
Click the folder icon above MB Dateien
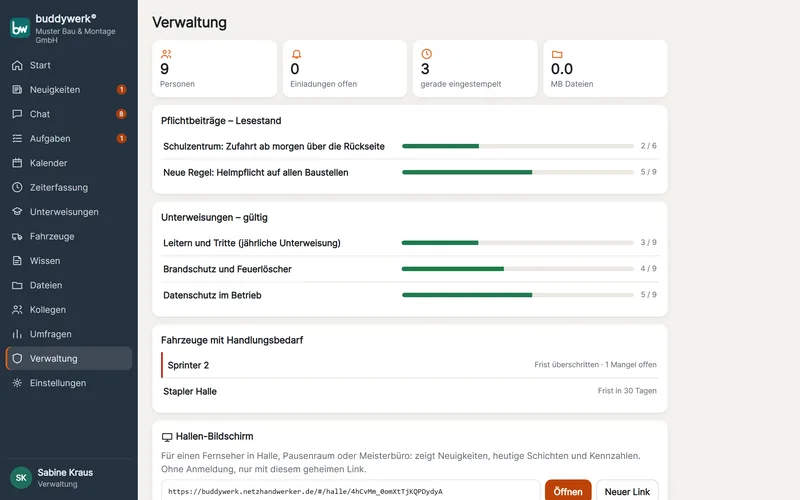[x=557, y=54]
